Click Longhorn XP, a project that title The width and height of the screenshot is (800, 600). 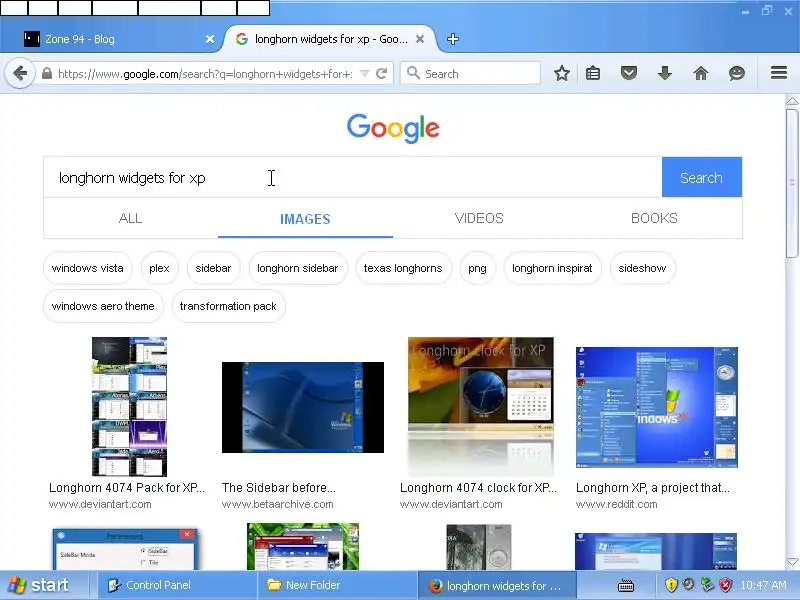tap(653, 488)
